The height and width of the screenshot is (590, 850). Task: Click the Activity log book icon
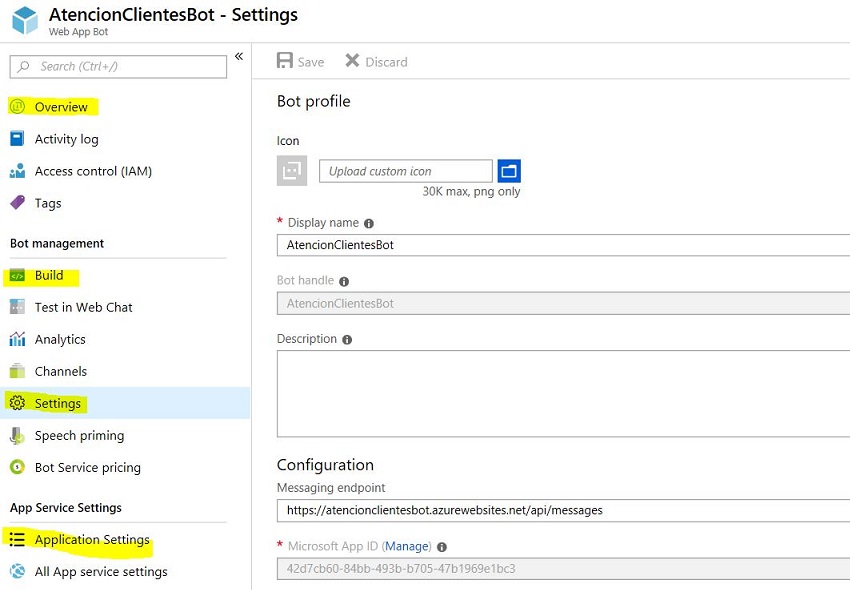click(17, 138)
